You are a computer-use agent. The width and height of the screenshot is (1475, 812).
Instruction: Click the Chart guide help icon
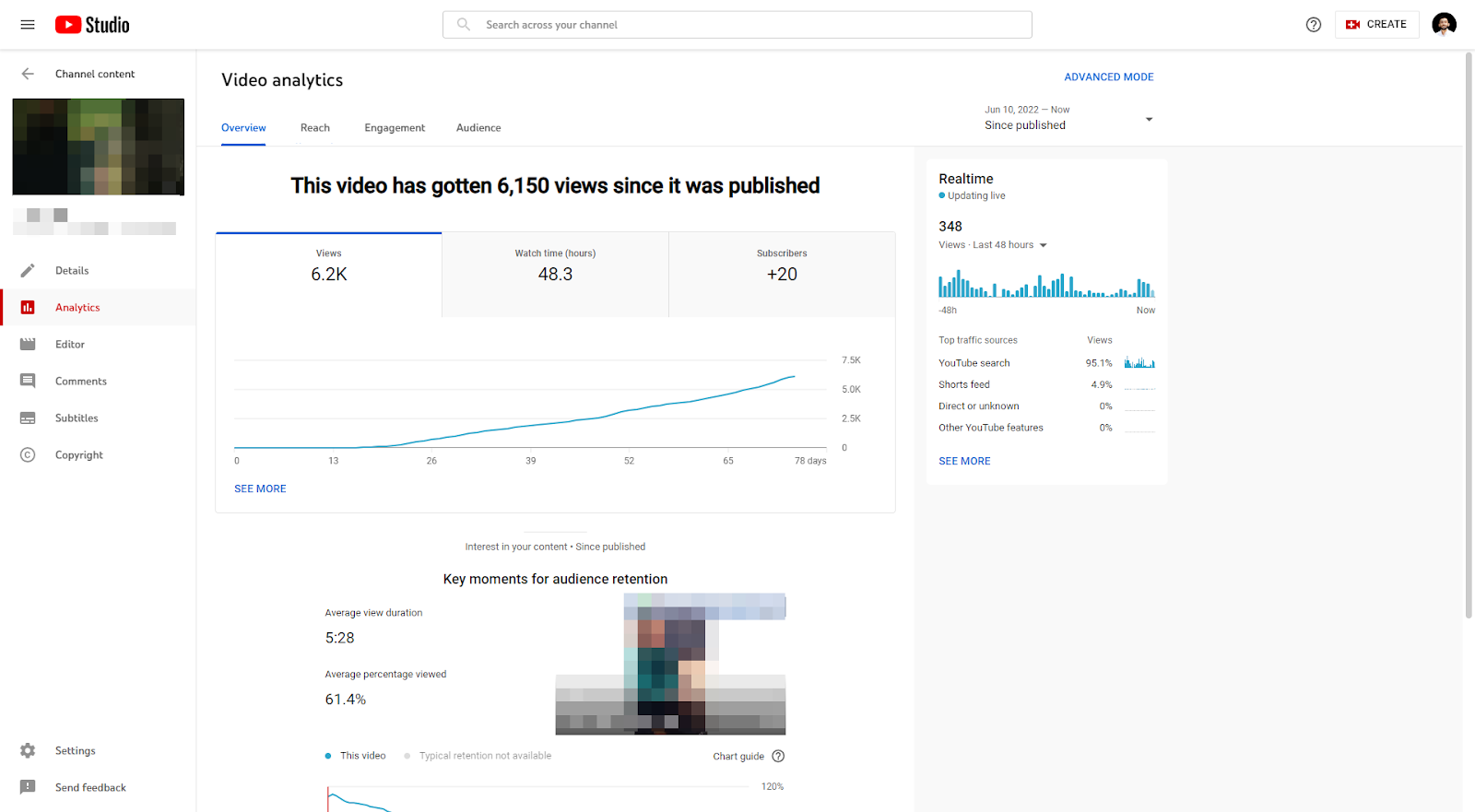tap(778, 756)
